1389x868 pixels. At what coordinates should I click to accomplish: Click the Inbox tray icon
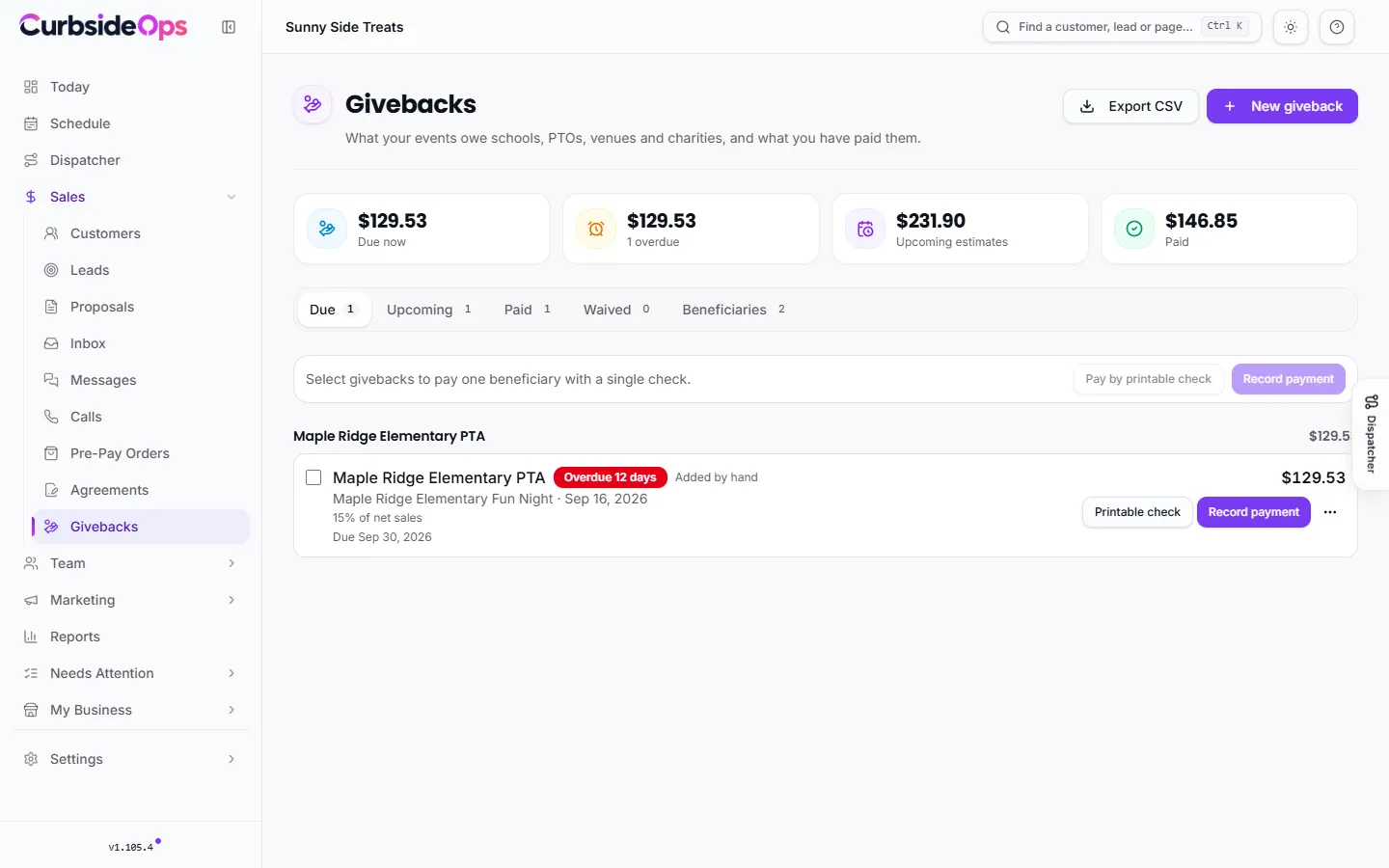pyautogui.click(x=51, y=343)
